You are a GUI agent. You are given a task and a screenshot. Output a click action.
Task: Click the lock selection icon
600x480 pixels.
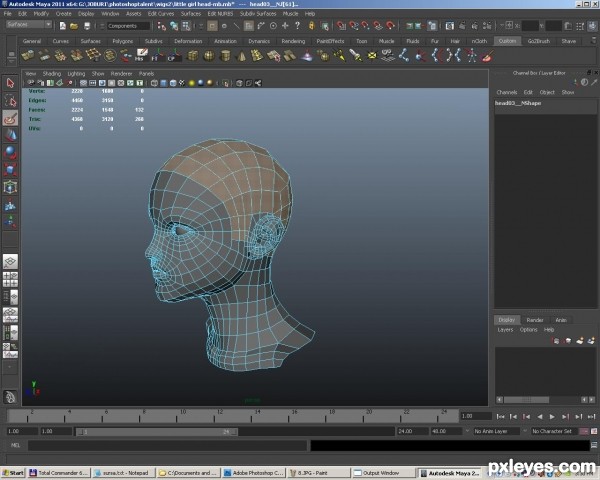click(311, 26)
